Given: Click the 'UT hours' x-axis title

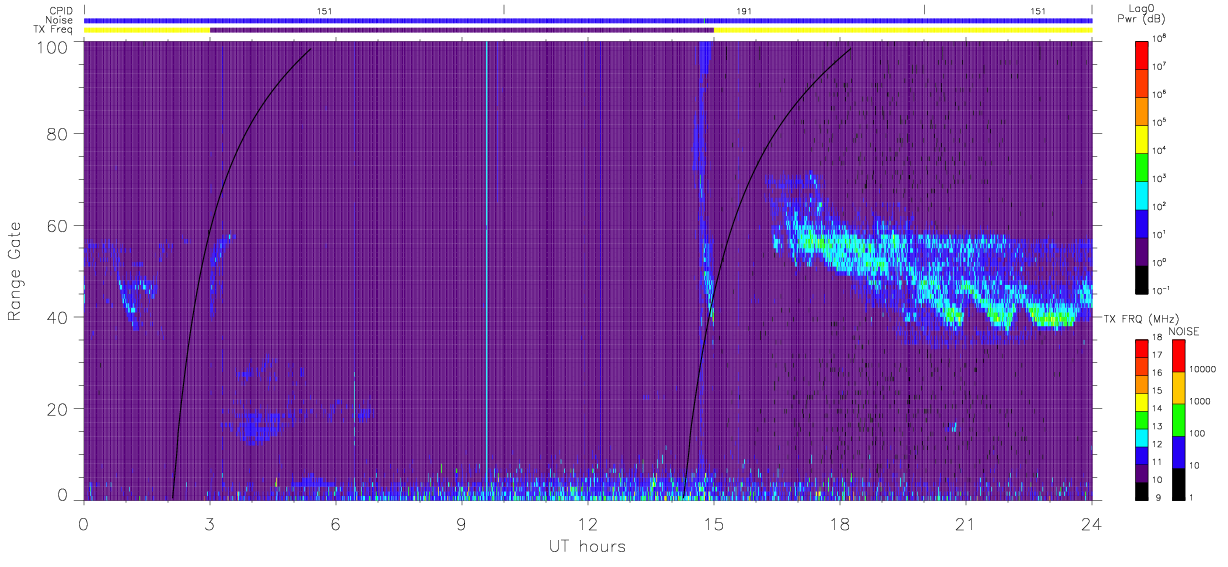Looking at the screenshot, I should point(587,547).
